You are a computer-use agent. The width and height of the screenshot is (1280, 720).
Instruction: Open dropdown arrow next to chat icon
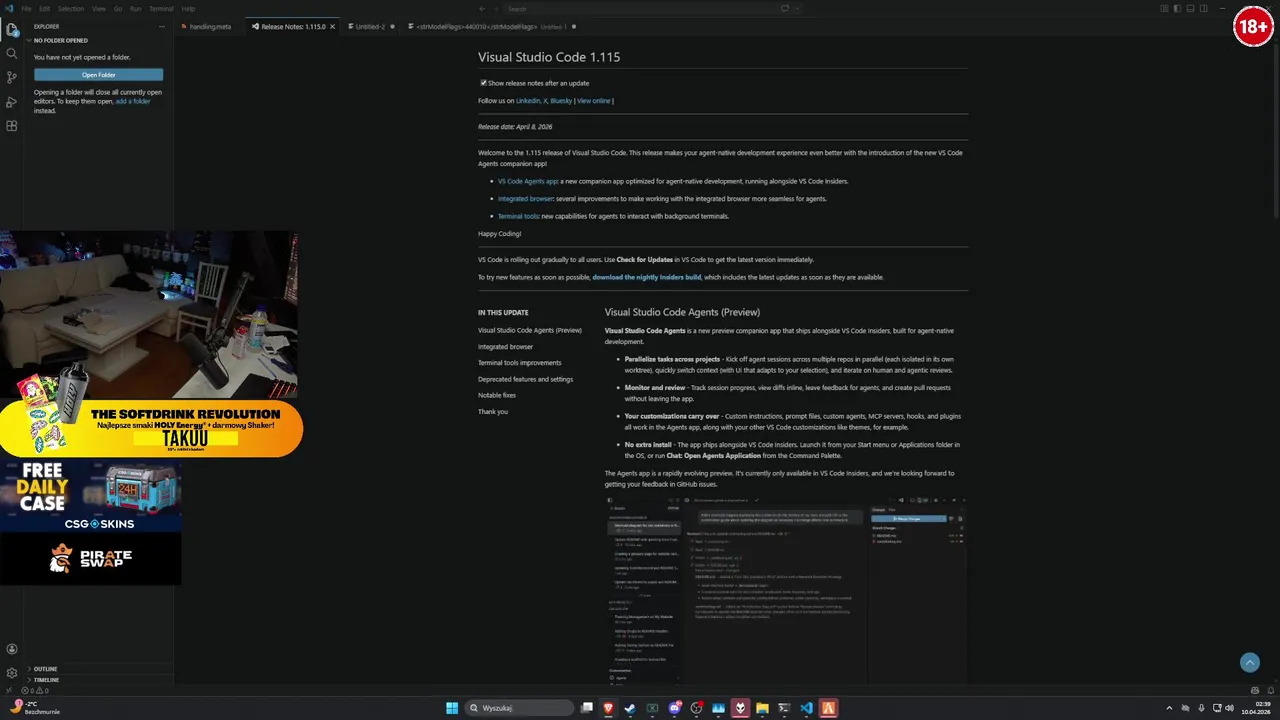pos(796,8)
